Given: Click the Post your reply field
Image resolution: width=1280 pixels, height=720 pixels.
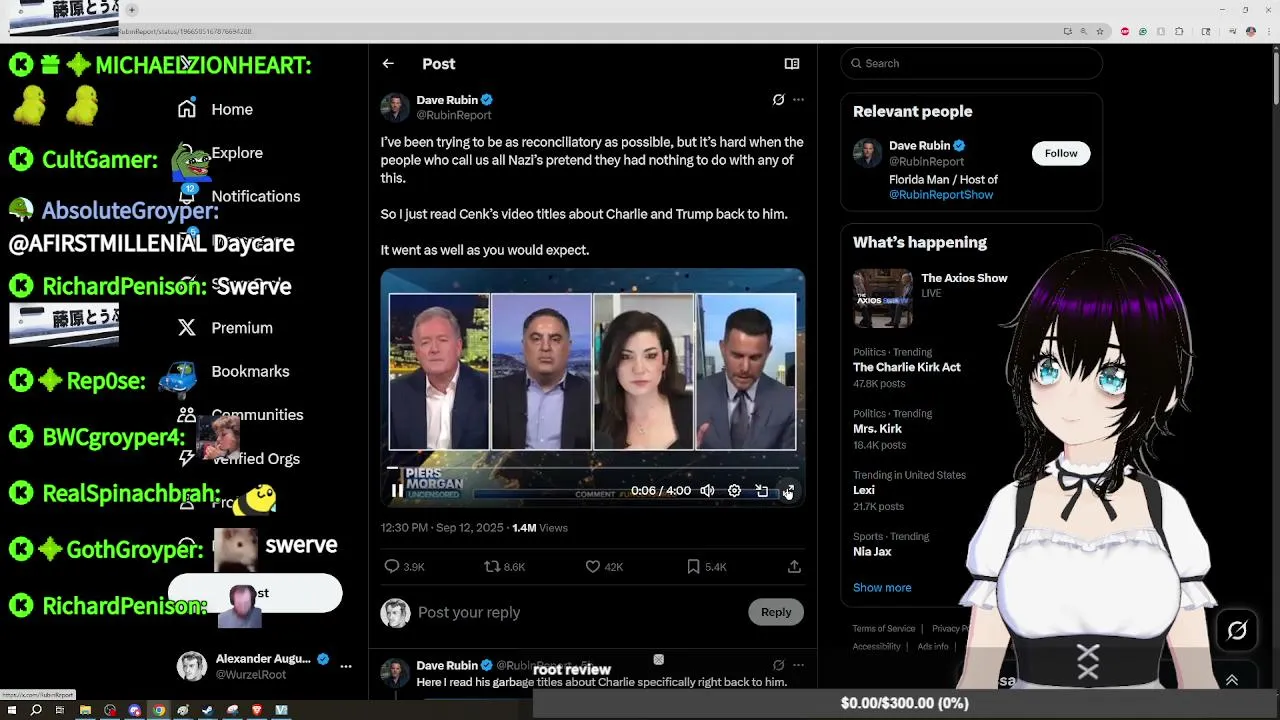Looking at the screenshot, I should [578, 612].
